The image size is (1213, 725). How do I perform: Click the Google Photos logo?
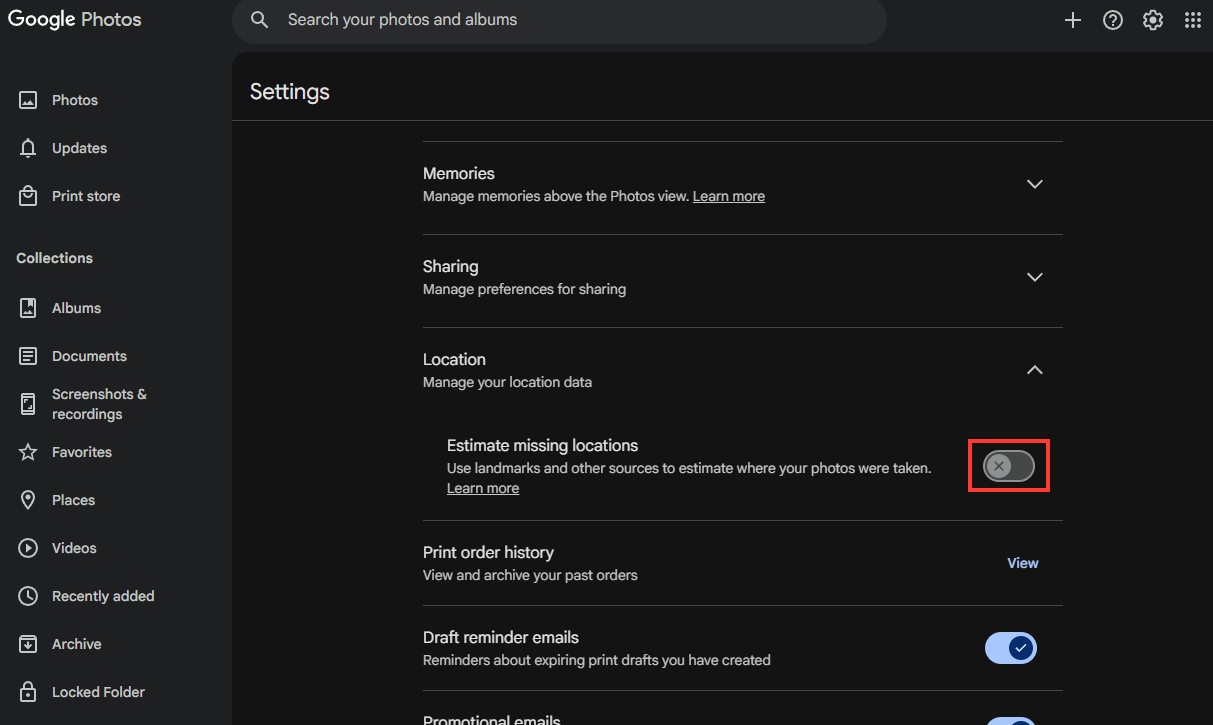point(75,20)
